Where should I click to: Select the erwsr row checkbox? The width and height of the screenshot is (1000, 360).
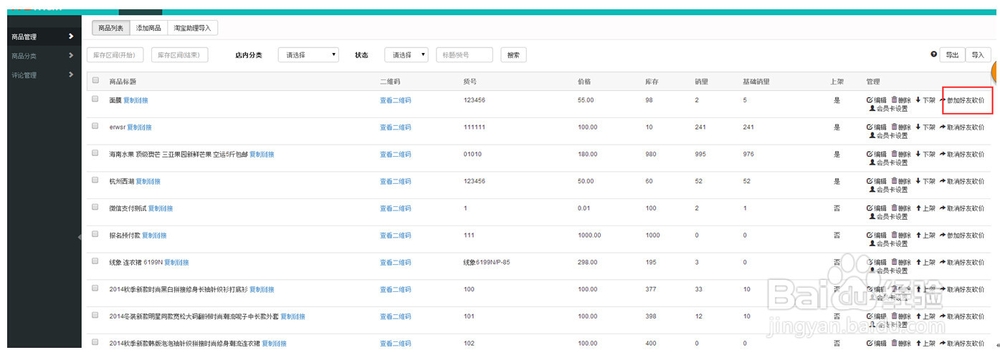click(95, 126)
